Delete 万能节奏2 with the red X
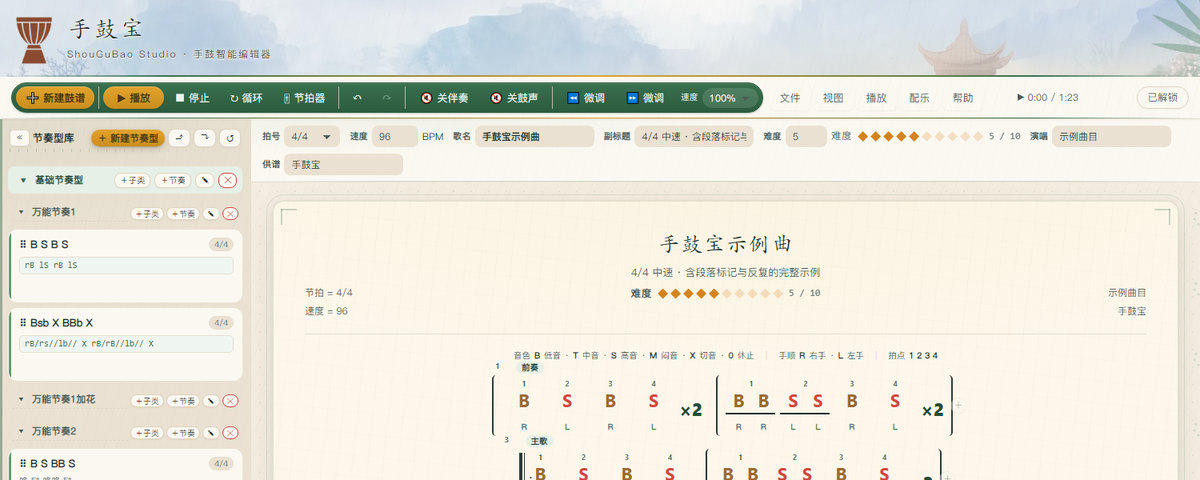 pos(231,433)
